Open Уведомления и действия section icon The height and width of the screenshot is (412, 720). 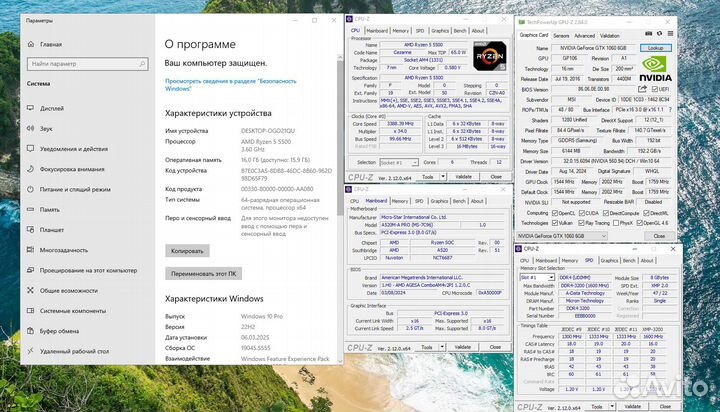pos(31,149)
